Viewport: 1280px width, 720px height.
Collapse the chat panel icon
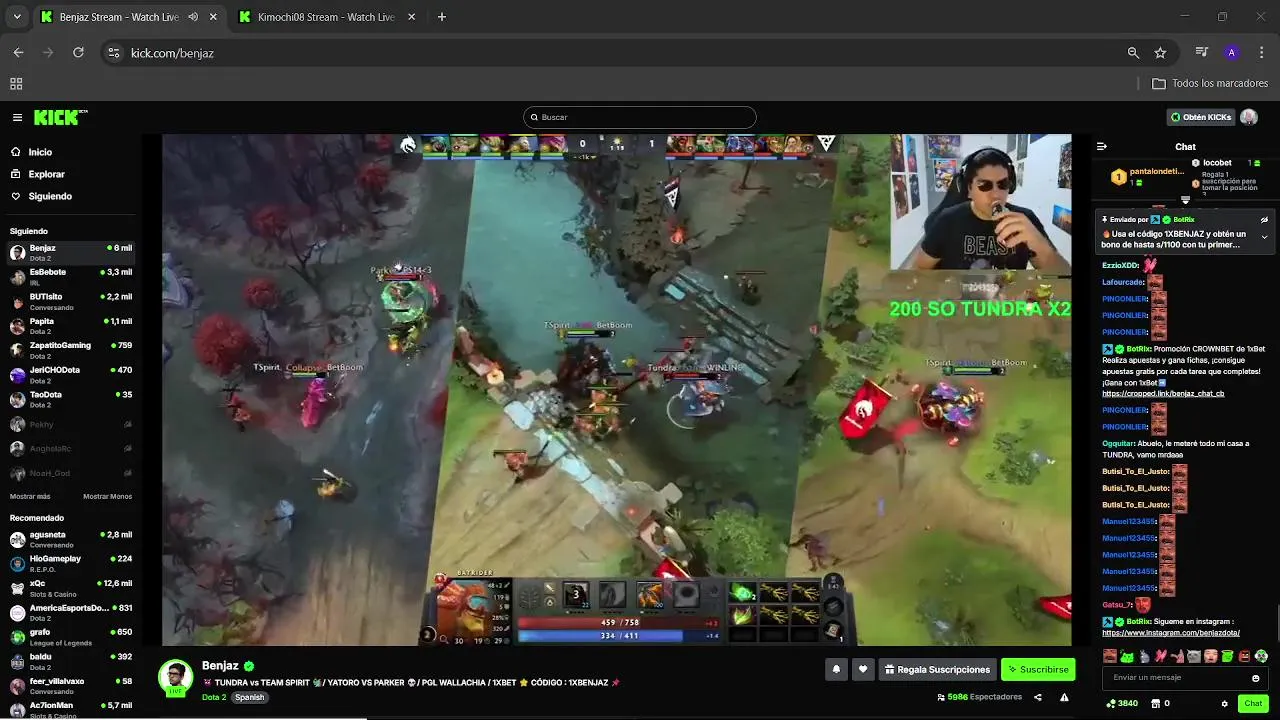coord(1102,146)
